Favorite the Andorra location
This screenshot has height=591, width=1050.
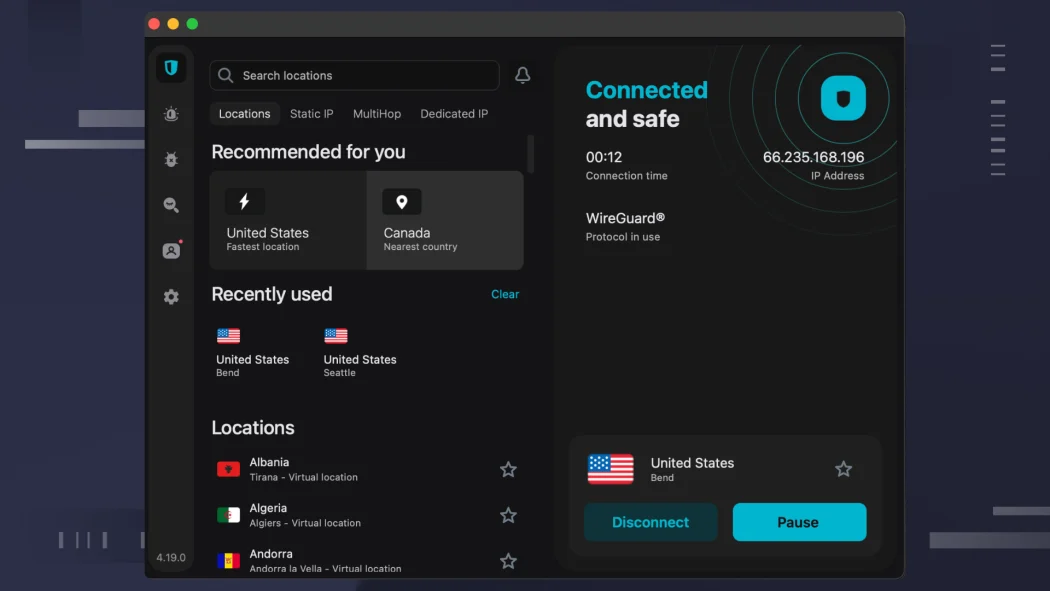[x=508, y=561]
